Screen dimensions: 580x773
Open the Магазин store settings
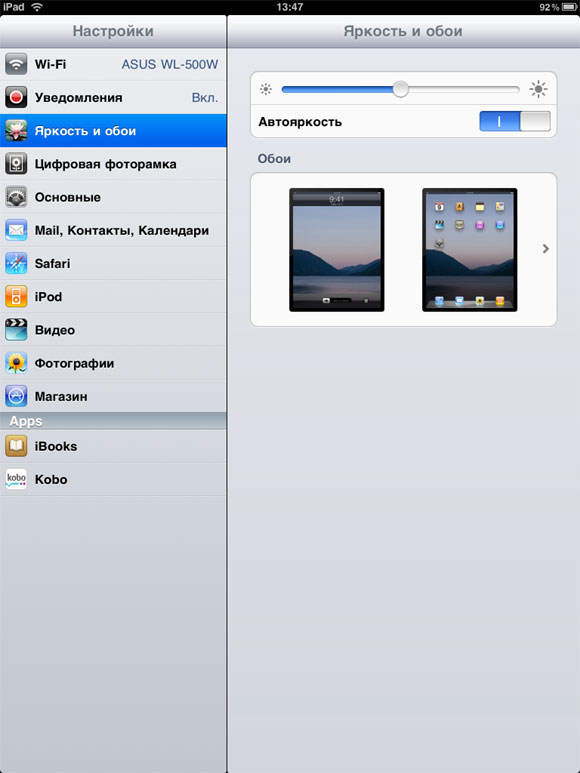coord(113,396)
